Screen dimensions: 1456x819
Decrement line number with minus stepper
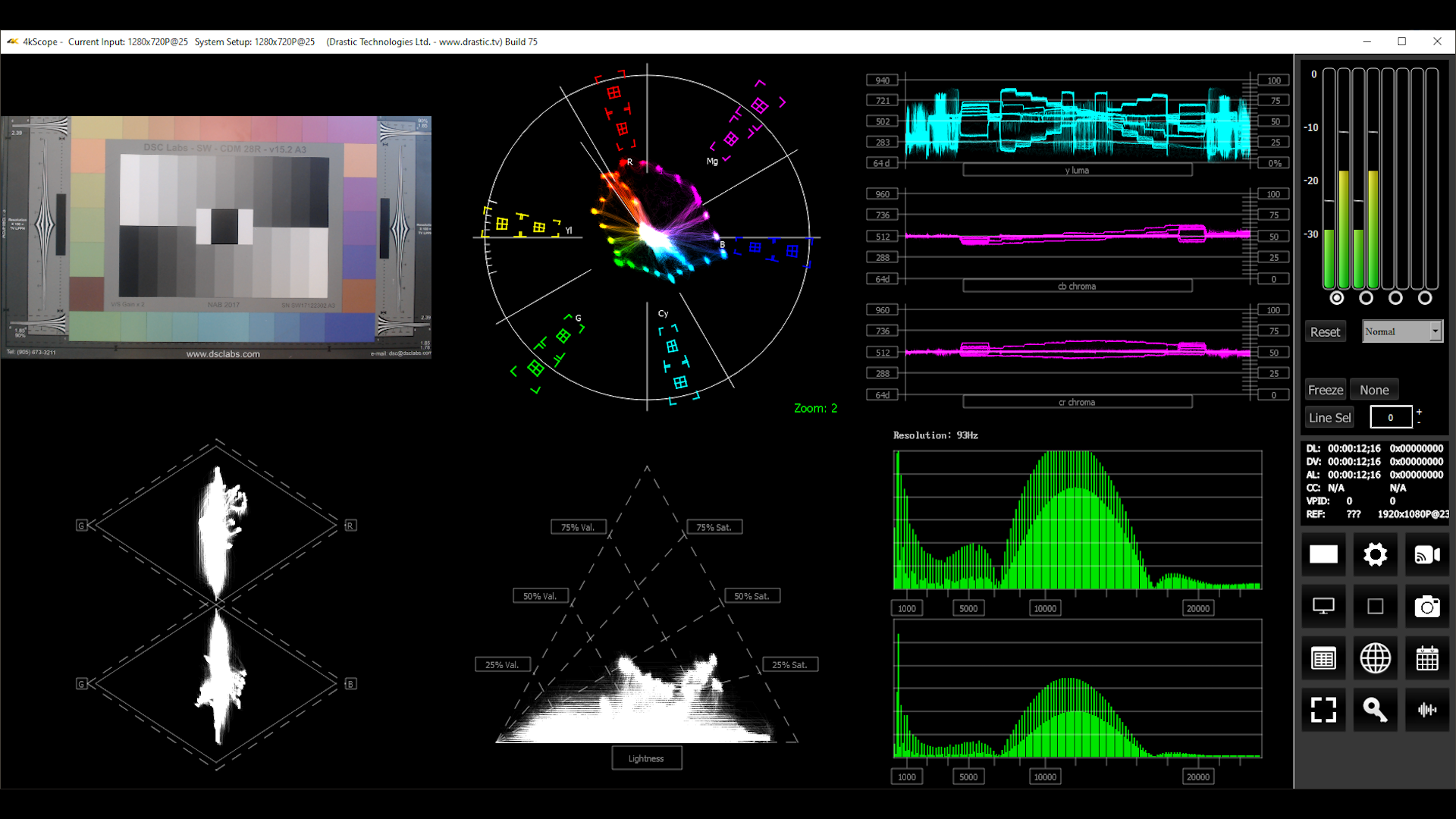click(1419, 422)
